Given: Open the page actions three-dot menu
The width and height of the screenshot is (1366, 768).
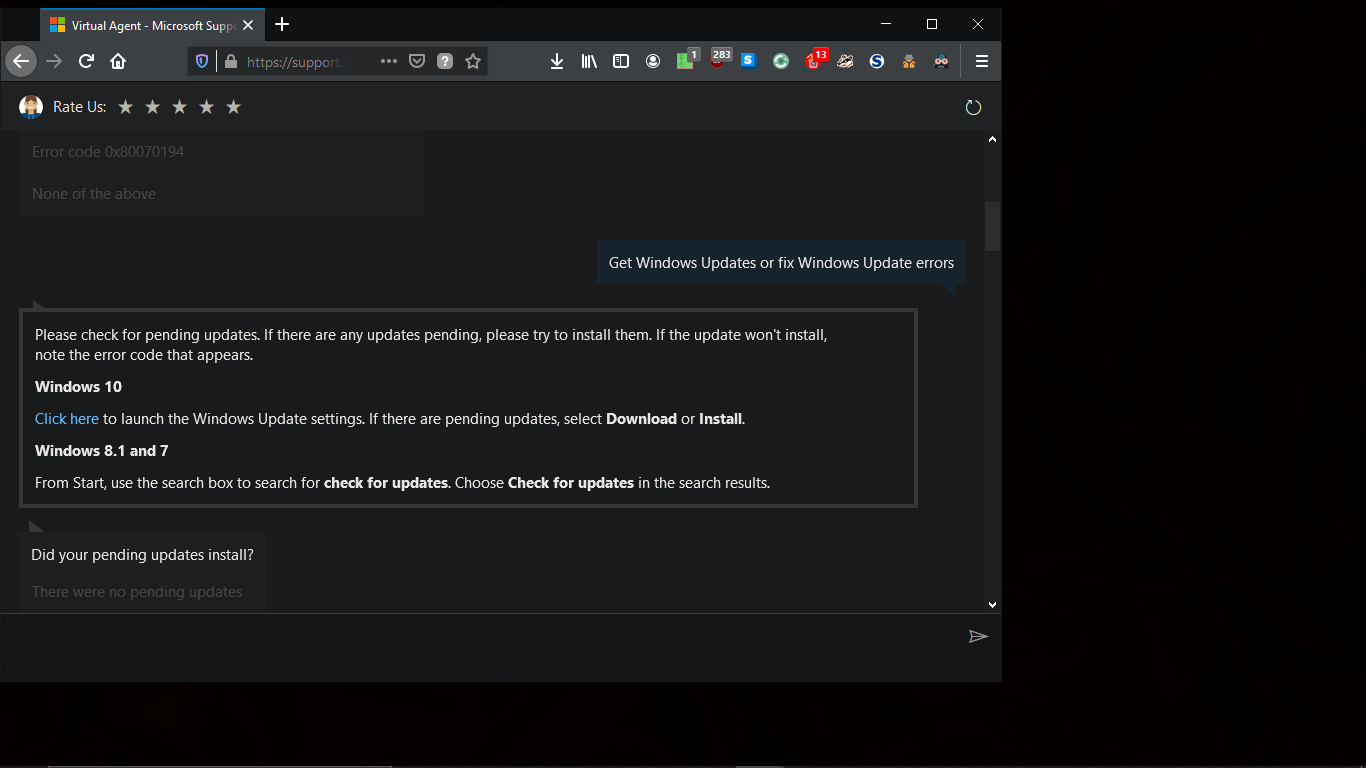Looking at the screenshot, I should coord(389,61).
